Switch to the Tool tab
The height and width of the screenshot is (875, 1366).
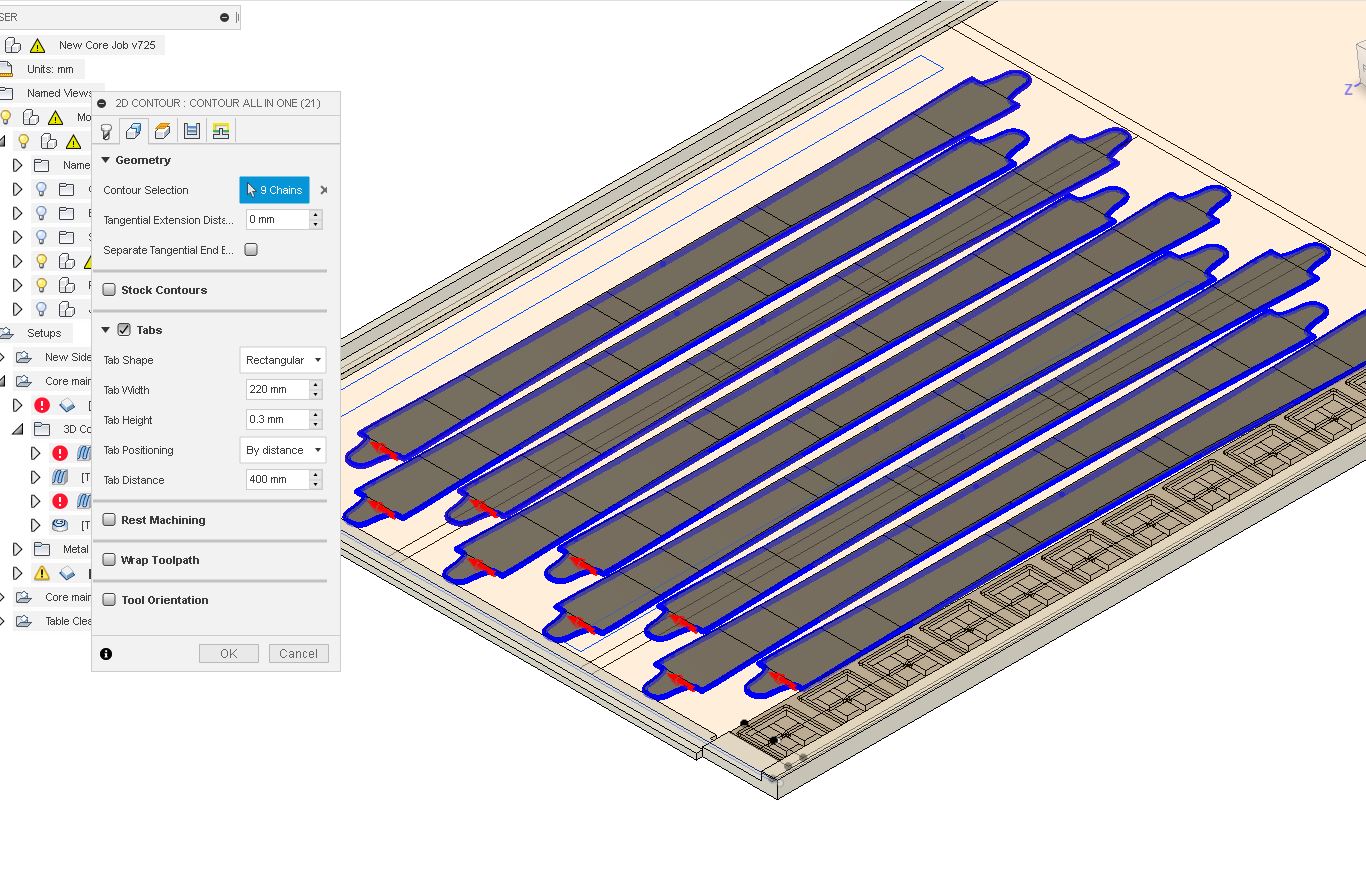click(x=105, y=130)
